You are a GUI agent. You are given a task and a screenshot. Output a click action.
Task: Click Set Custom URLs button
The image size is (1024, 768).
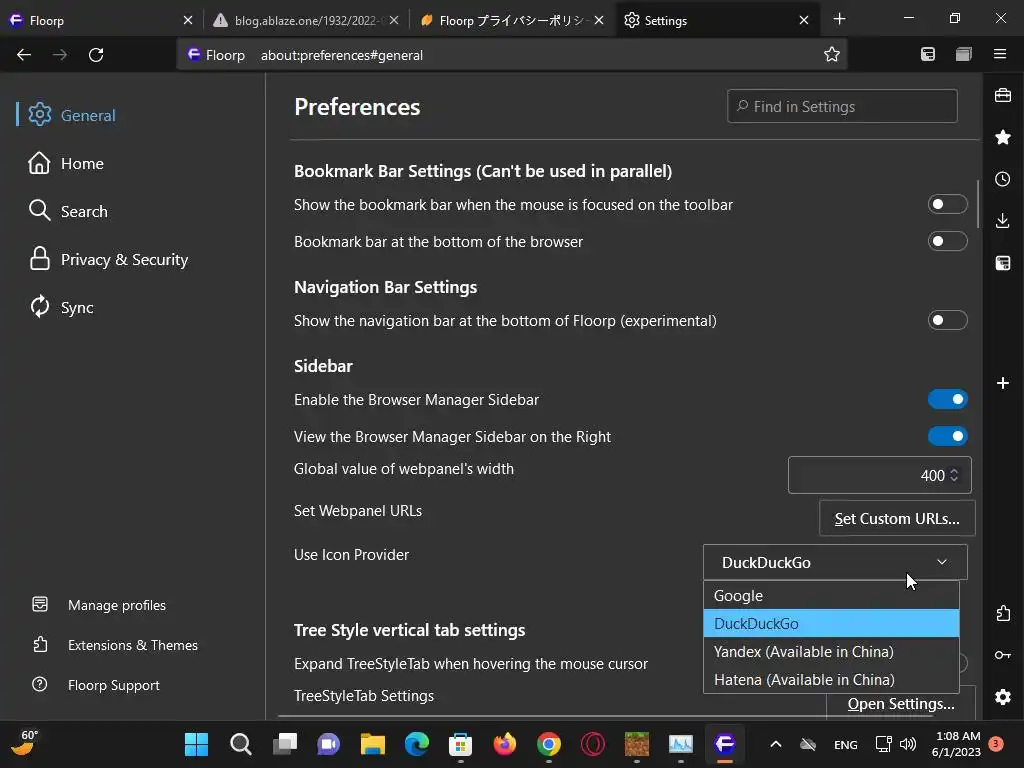[897, 519]
